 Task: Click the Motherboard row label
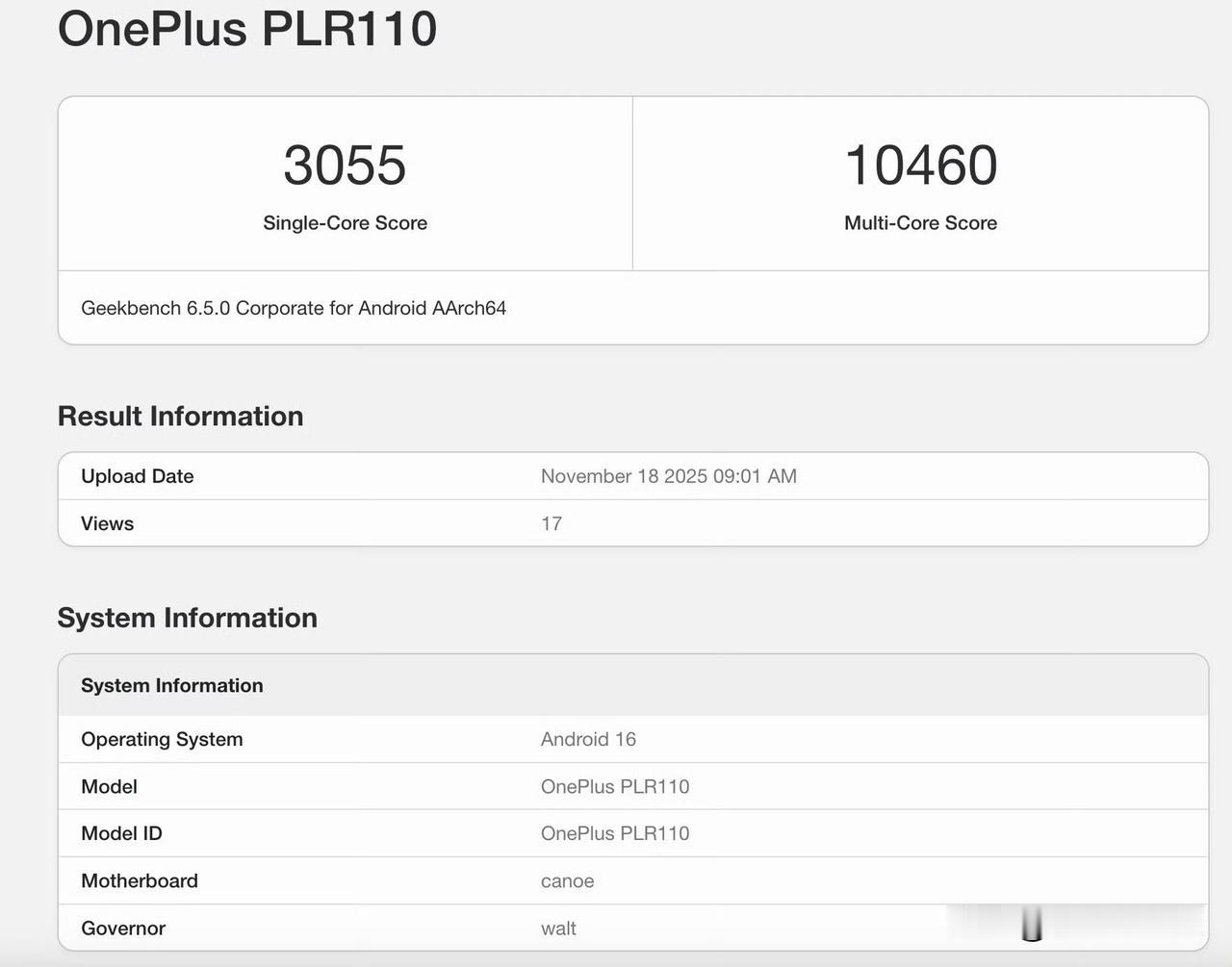(140, 880)
